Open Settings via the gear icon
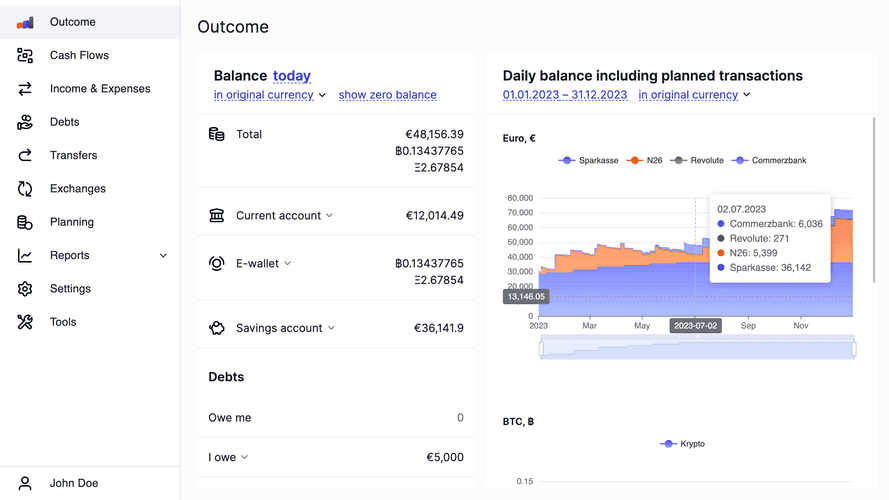This screenshot has width=889, height=500. [25, 289]
